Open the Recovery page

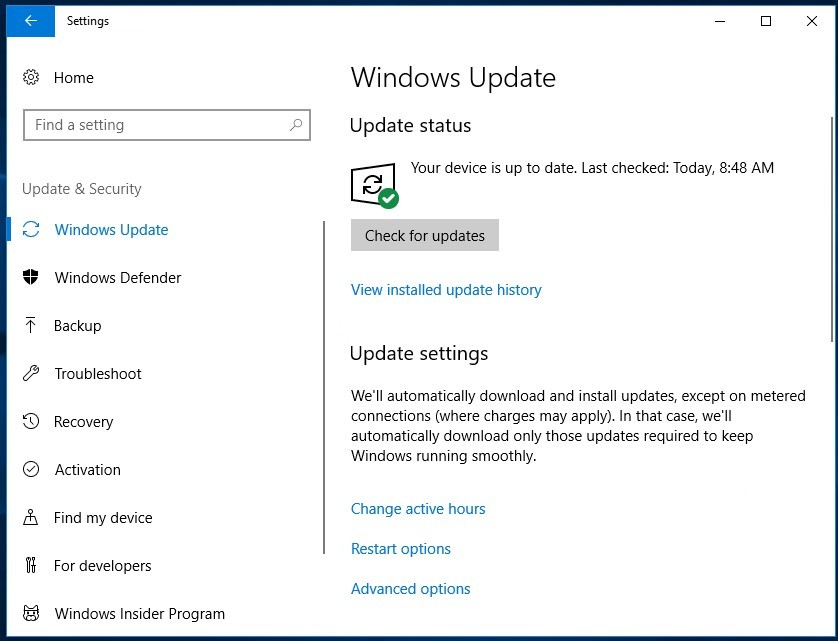pos(83,422)
